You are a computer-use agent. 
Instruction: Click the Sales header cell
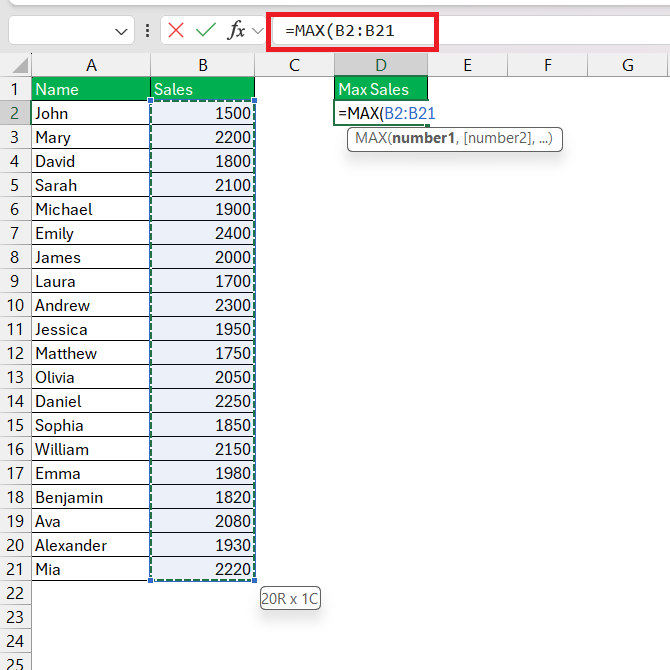coord(203,89)
